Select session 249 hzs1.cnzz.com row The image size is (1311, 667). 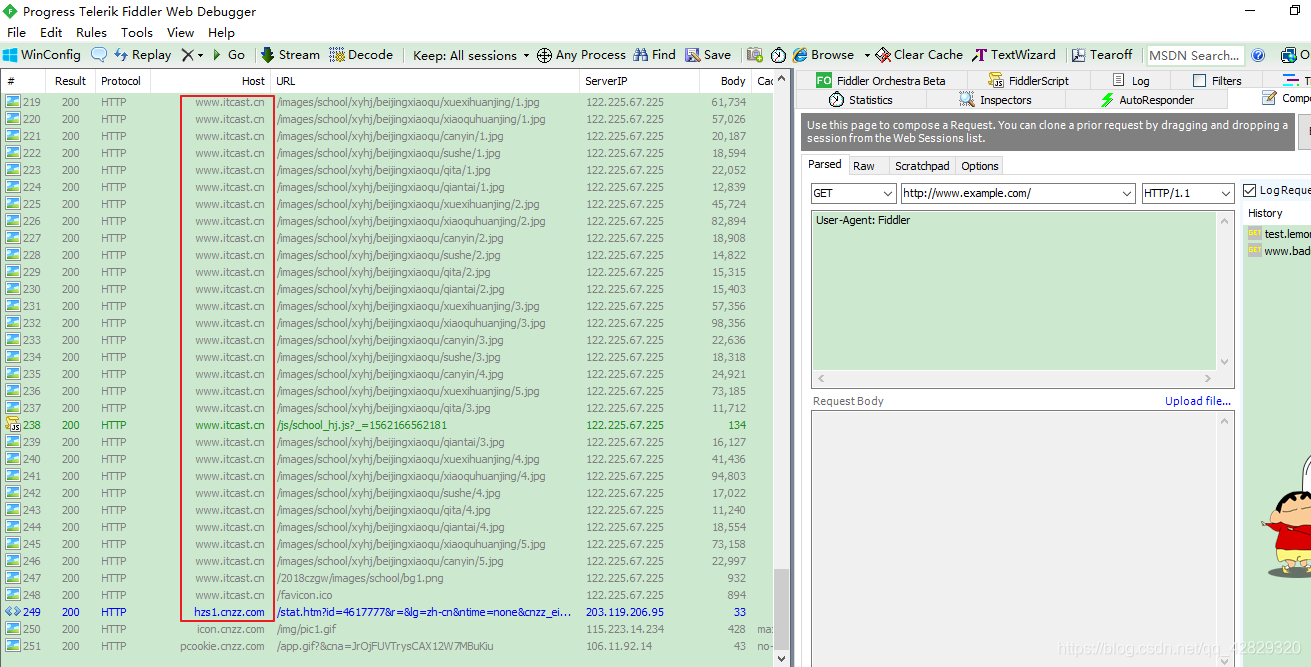388,612
